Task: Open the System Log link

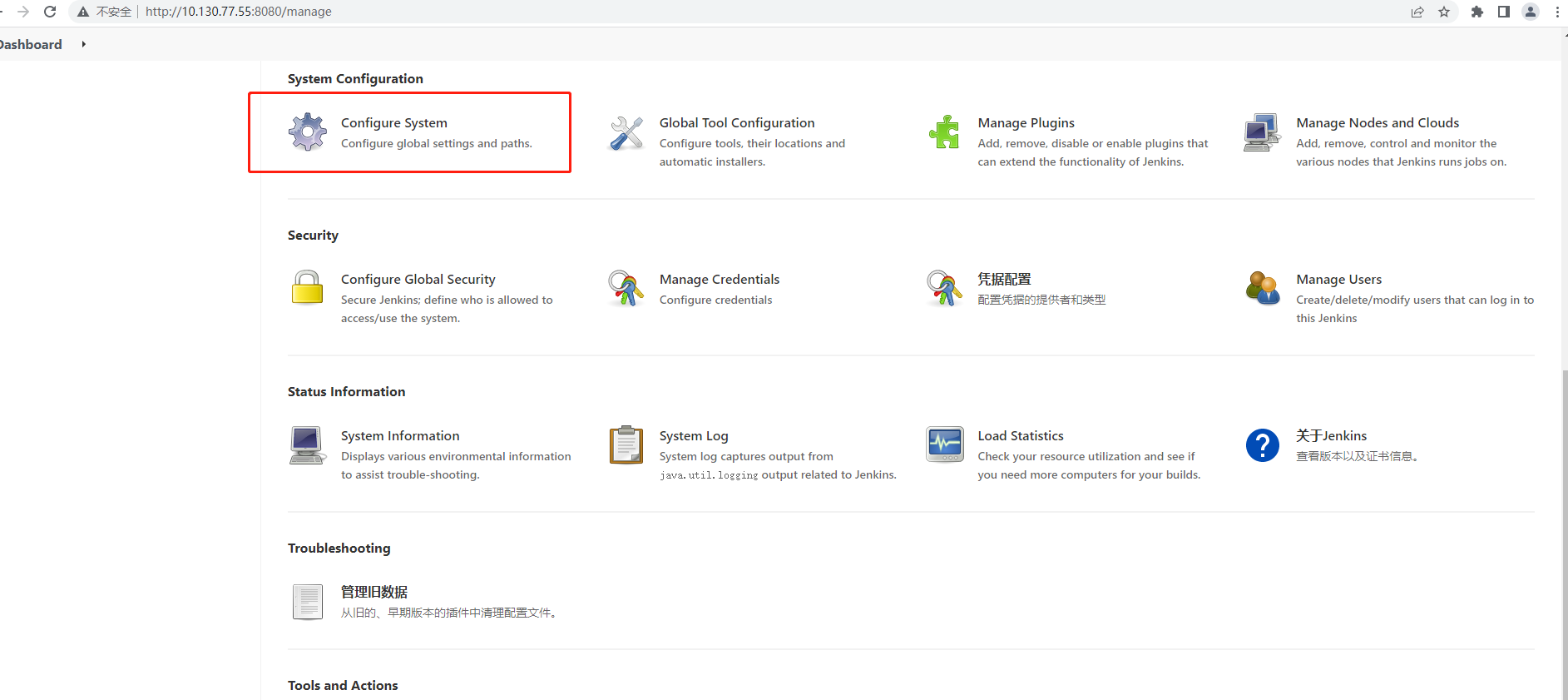Action: pyautogui.click(x=694, y=435)
